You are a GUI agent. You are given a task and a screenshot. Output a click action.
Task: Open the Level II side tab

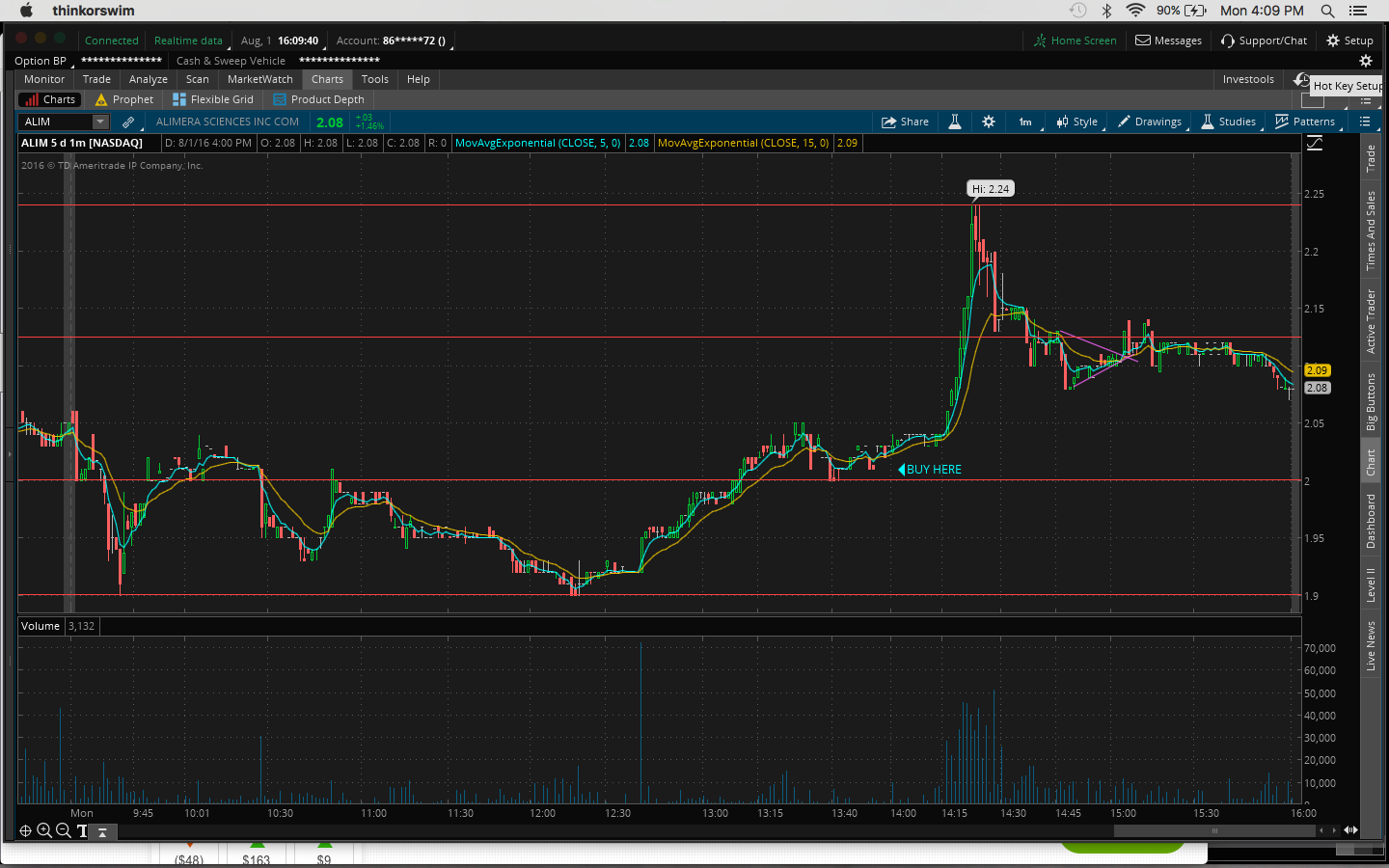click(1371, 584)
